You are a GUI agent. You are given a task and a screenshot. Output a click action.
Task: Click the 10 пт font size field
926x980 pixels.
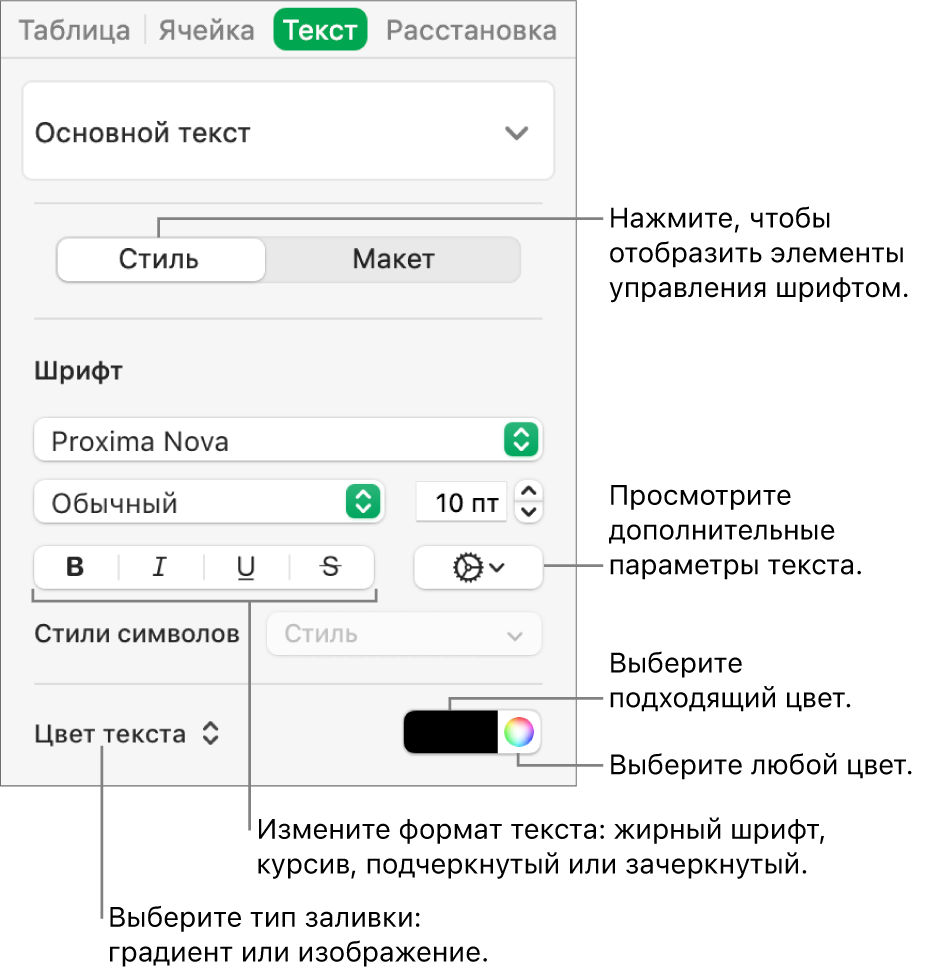[x=461, y=502]
